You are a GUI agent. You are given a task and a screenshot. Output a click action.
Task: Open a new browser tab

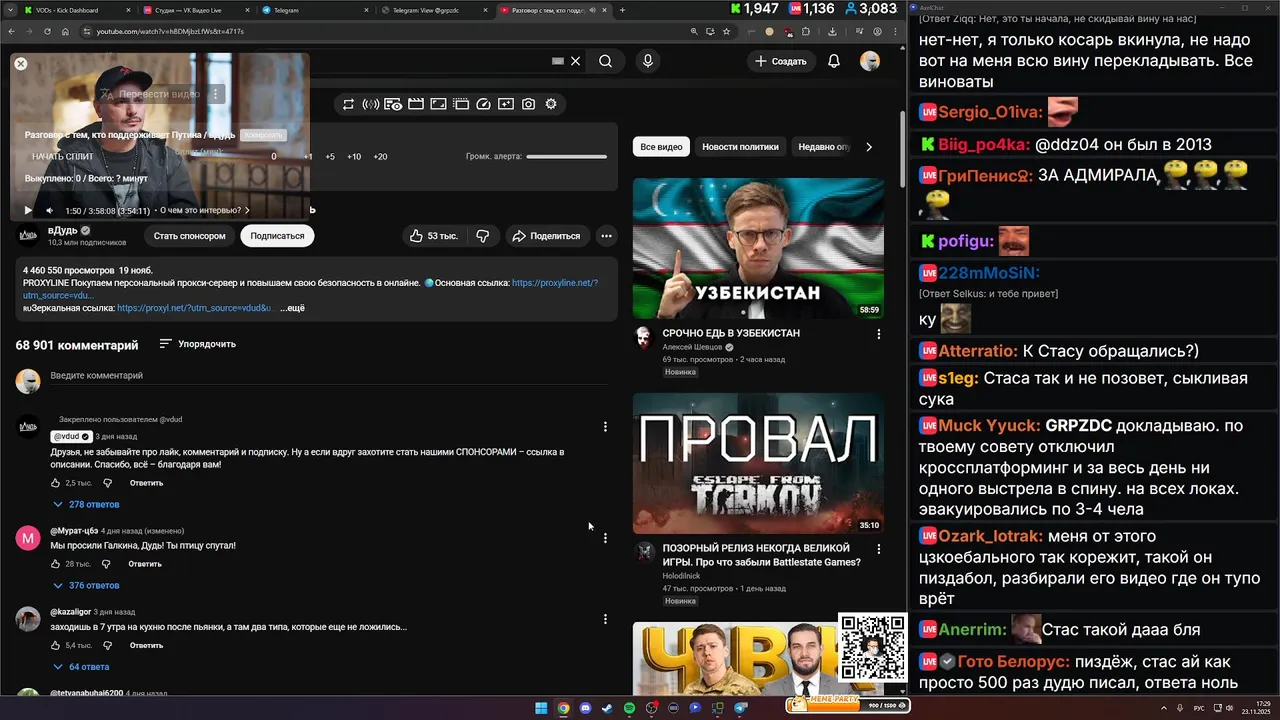pyautogui.click(x=622, y=10)
